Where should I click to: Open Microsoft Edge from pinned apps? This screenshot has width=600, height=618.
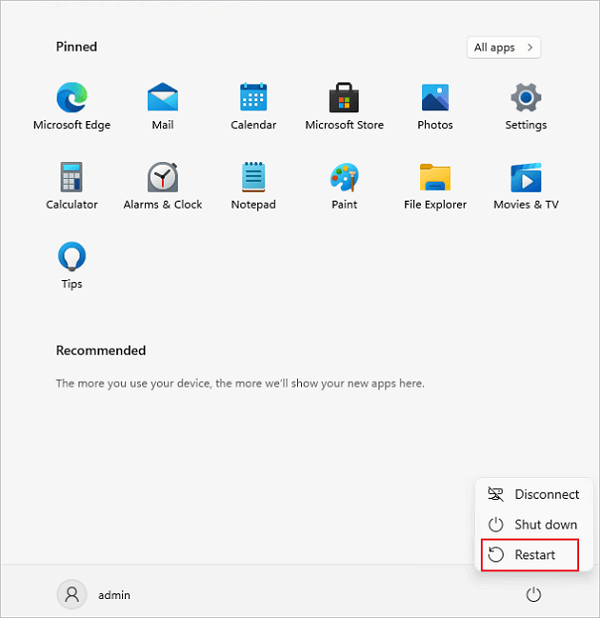click(x=72, y=98)
